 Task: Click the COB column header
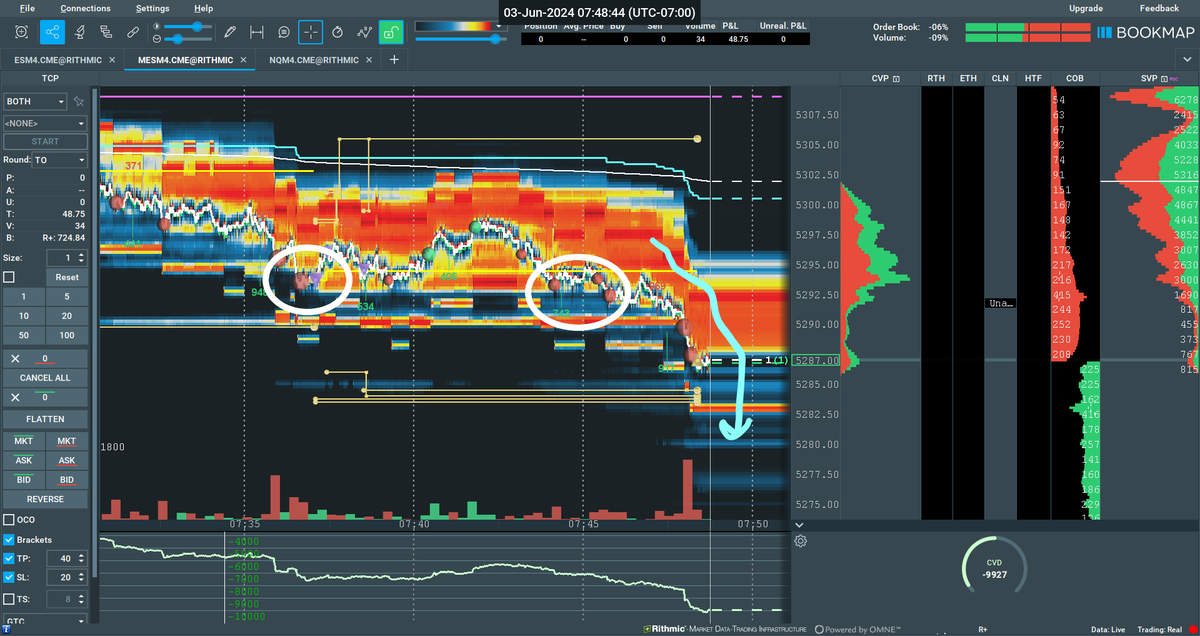1075,78
